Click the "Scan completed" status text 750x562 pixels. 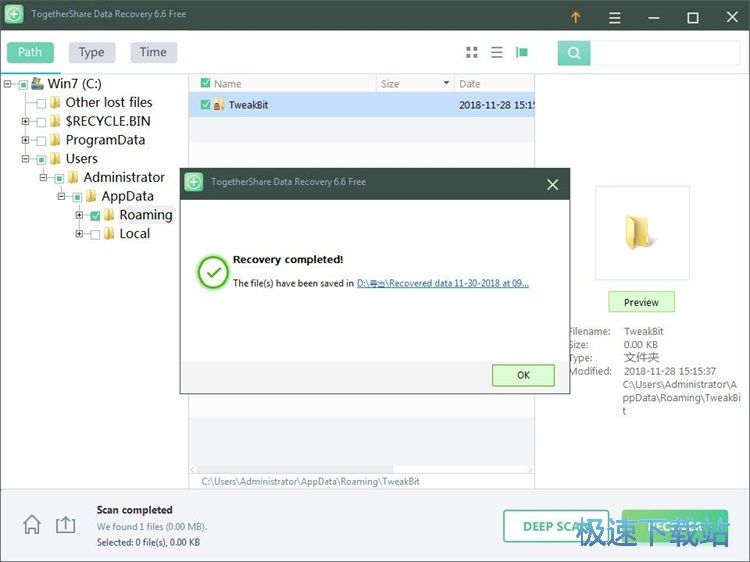[134, 510]
